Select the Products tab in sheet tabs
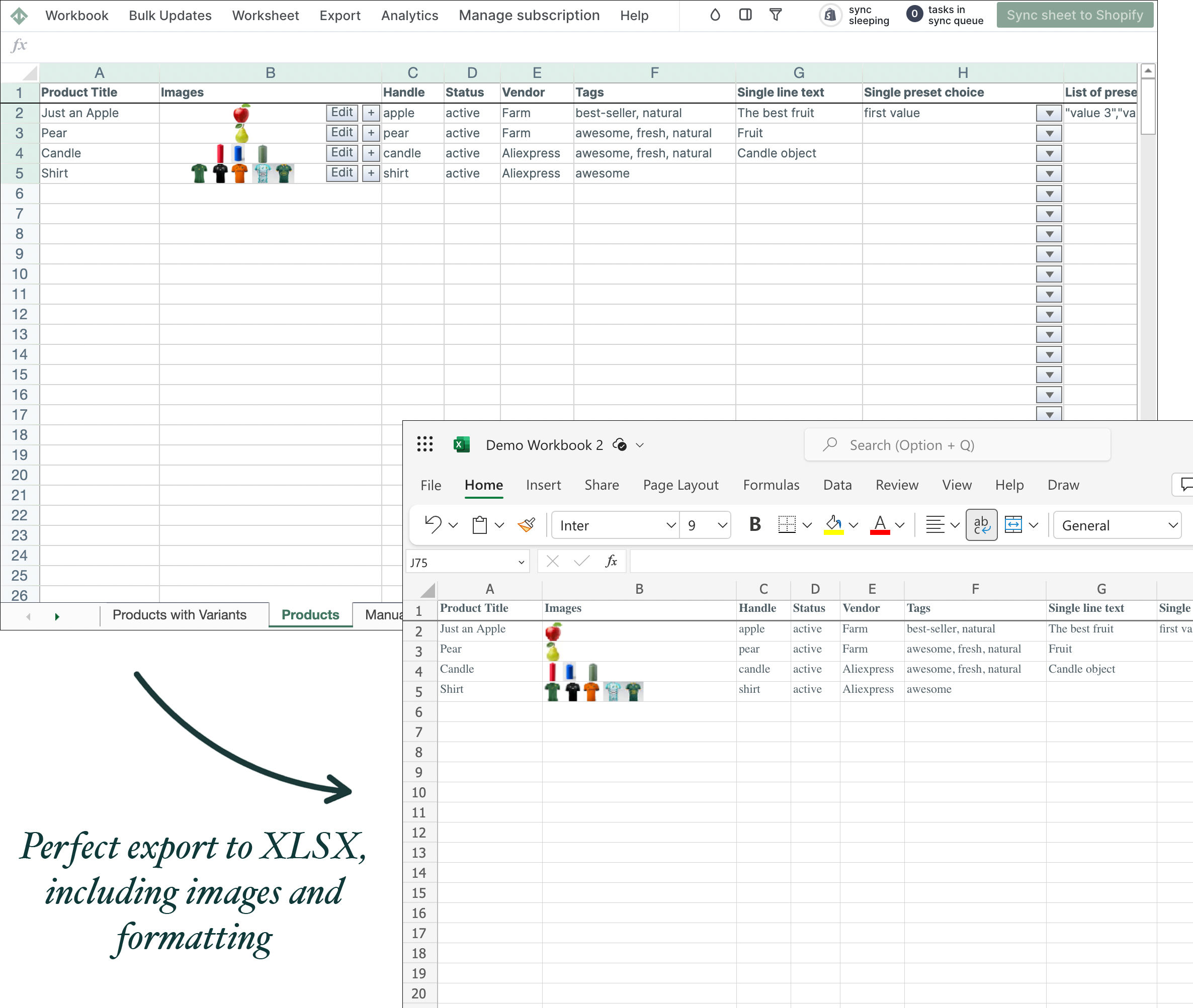The height and width of the screenshot is (1008, 1193). click(310, 614)
